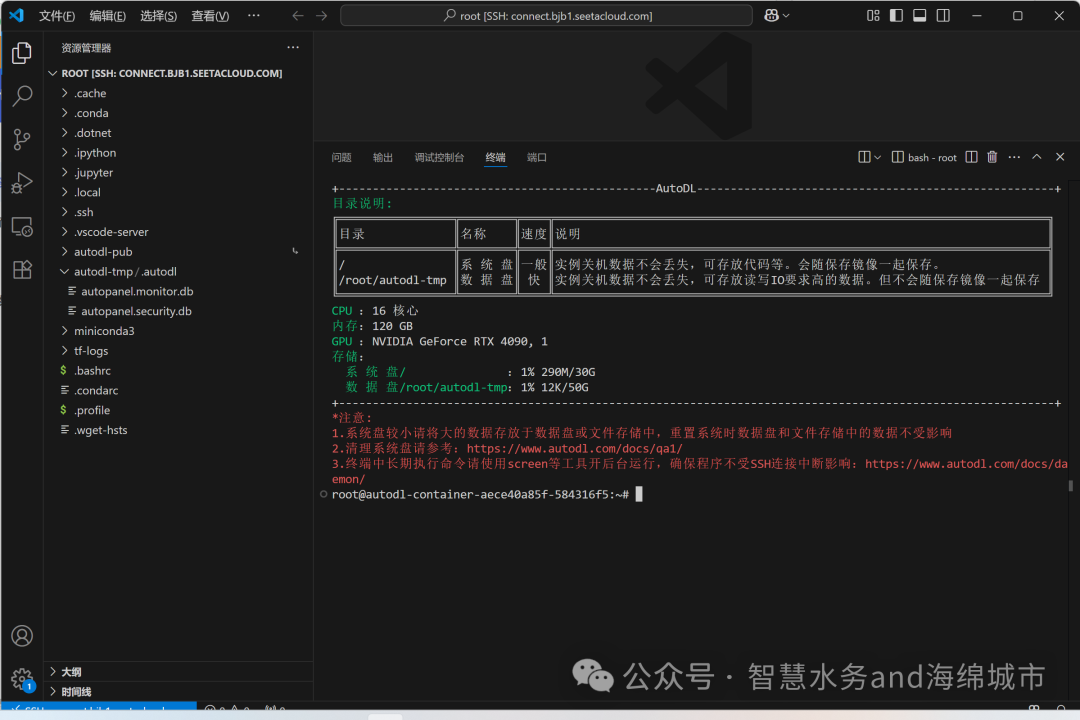Close the terminal panel

click(x=1060, y=157)
